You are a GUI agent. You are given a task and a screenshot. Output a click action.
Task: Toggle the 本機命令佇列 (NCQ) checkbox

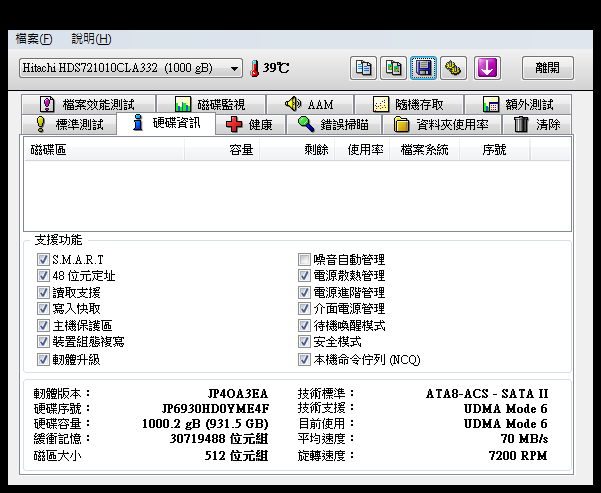(x=304, y=360)
